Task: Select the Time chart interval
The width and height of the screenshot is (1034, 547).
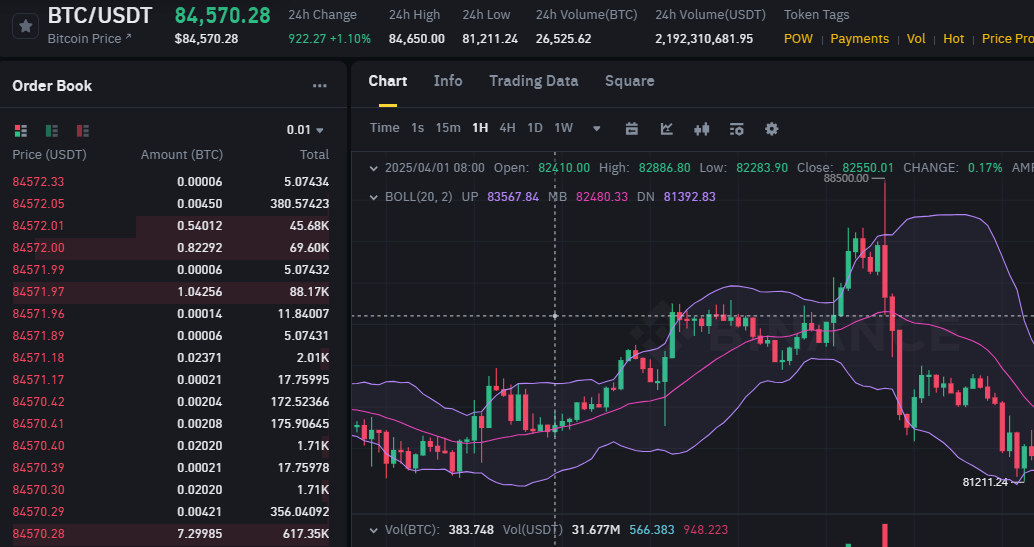Action: [384, 128]
